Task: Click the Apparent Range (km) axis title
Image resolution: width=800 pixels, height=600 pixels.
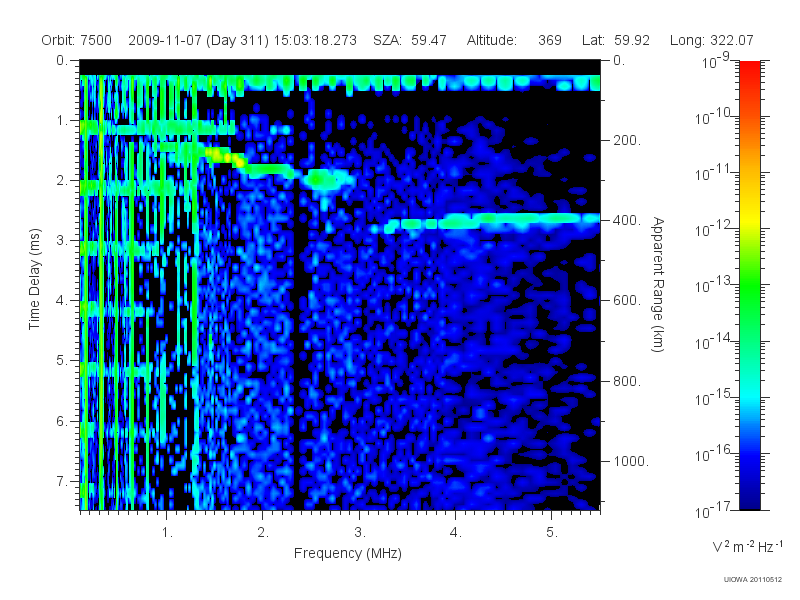Action: pos(658,284)
